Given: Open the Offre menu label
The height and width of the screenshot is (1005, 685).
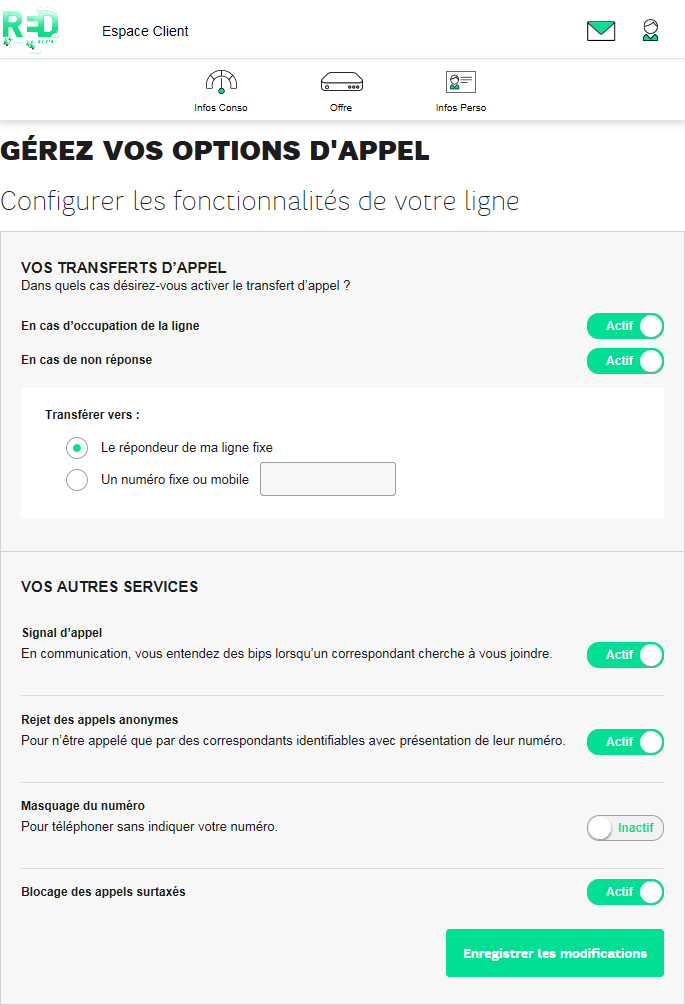Looking at the screenshot, I should point(341,108).
